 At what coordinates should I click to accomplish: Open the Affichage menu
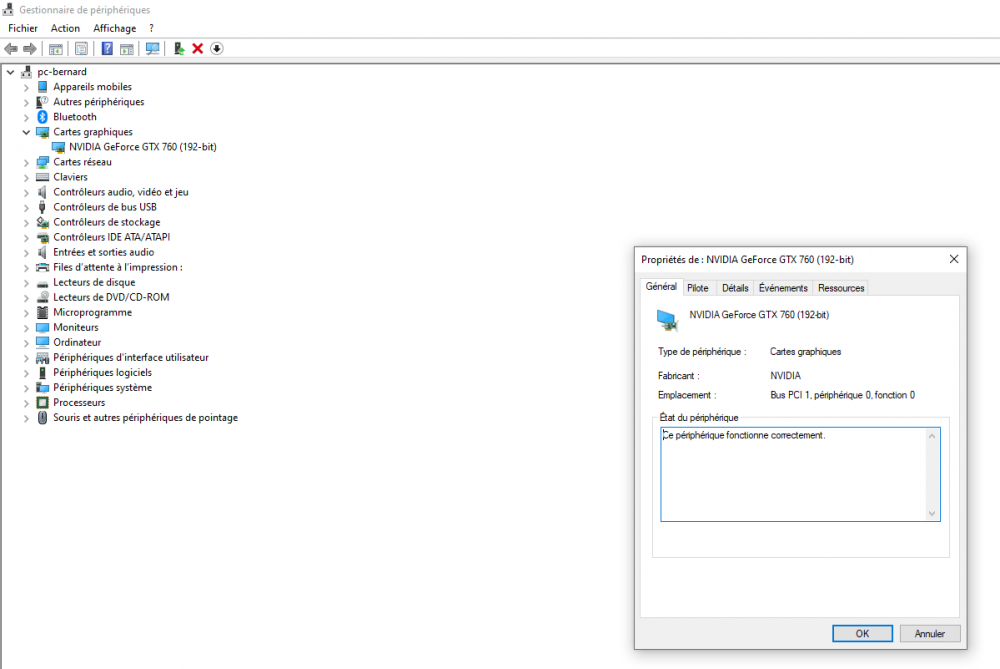point(114,28)
